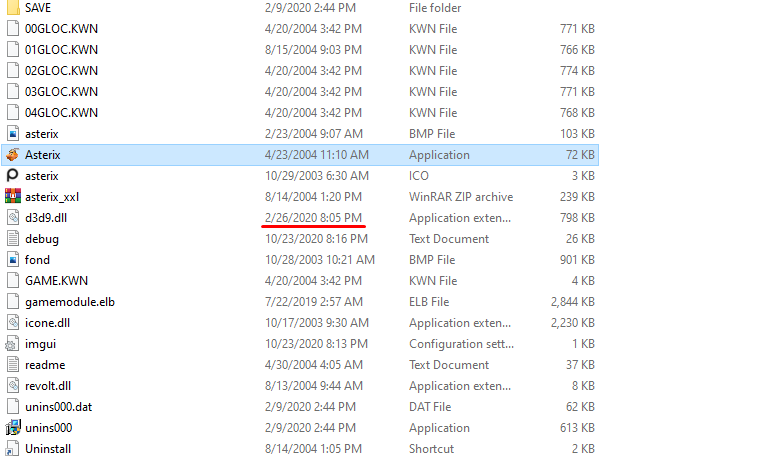Screen dimensions: 757x461
Task: Select the file name icone.dll
Action: [47, 323]
